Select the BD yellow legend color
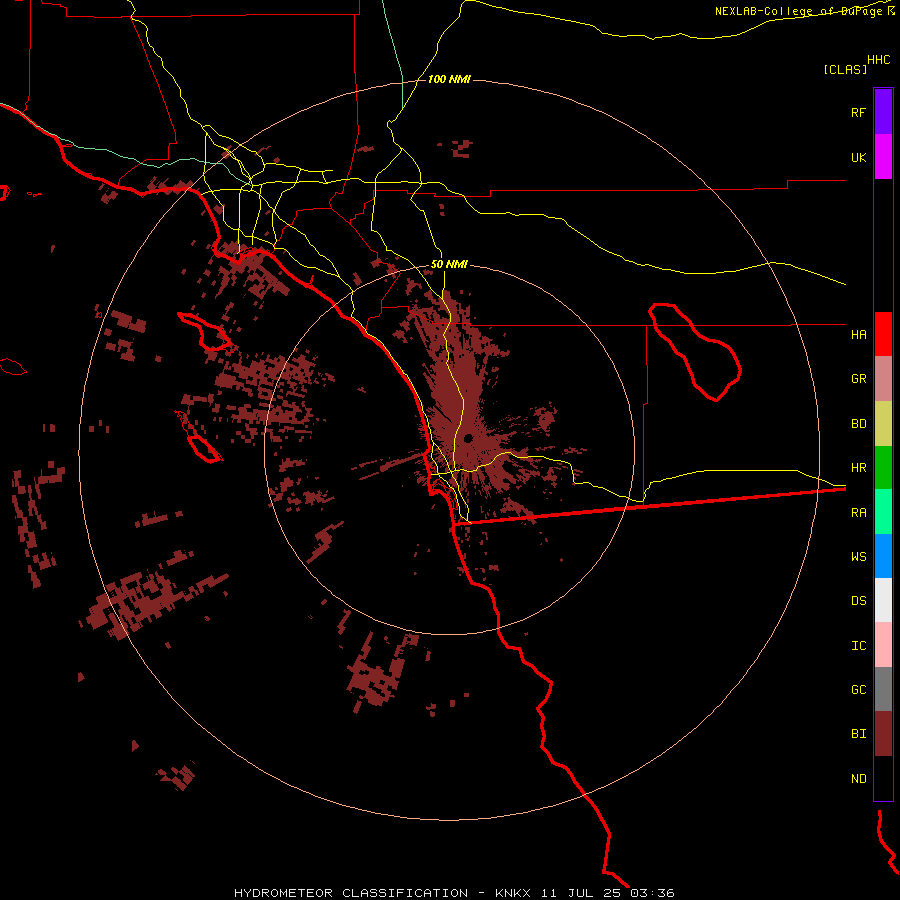The width and height of the screenshot is (900, 900). coord(883,423)
